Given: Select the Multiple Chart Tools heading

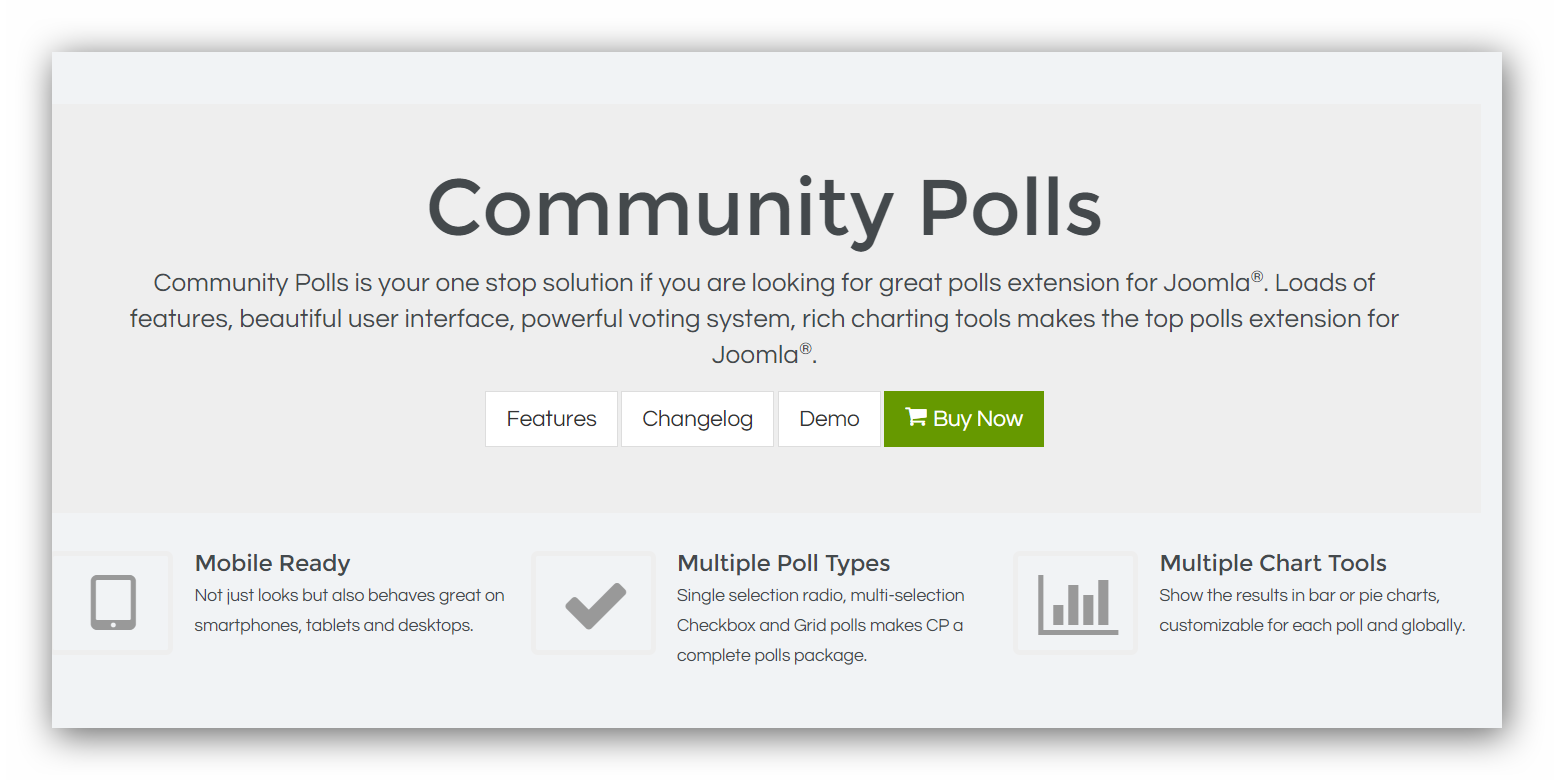Looking at the screenshot, I should tap(1272, 563).
